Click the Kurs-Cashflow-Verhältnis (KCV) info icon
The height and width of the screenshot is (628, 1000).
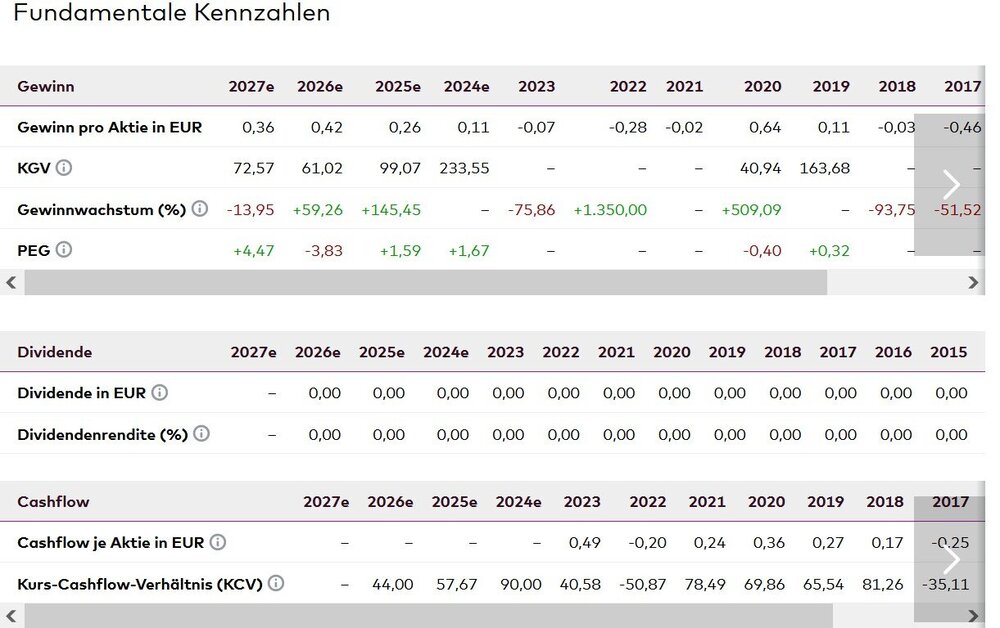point(276,583)
